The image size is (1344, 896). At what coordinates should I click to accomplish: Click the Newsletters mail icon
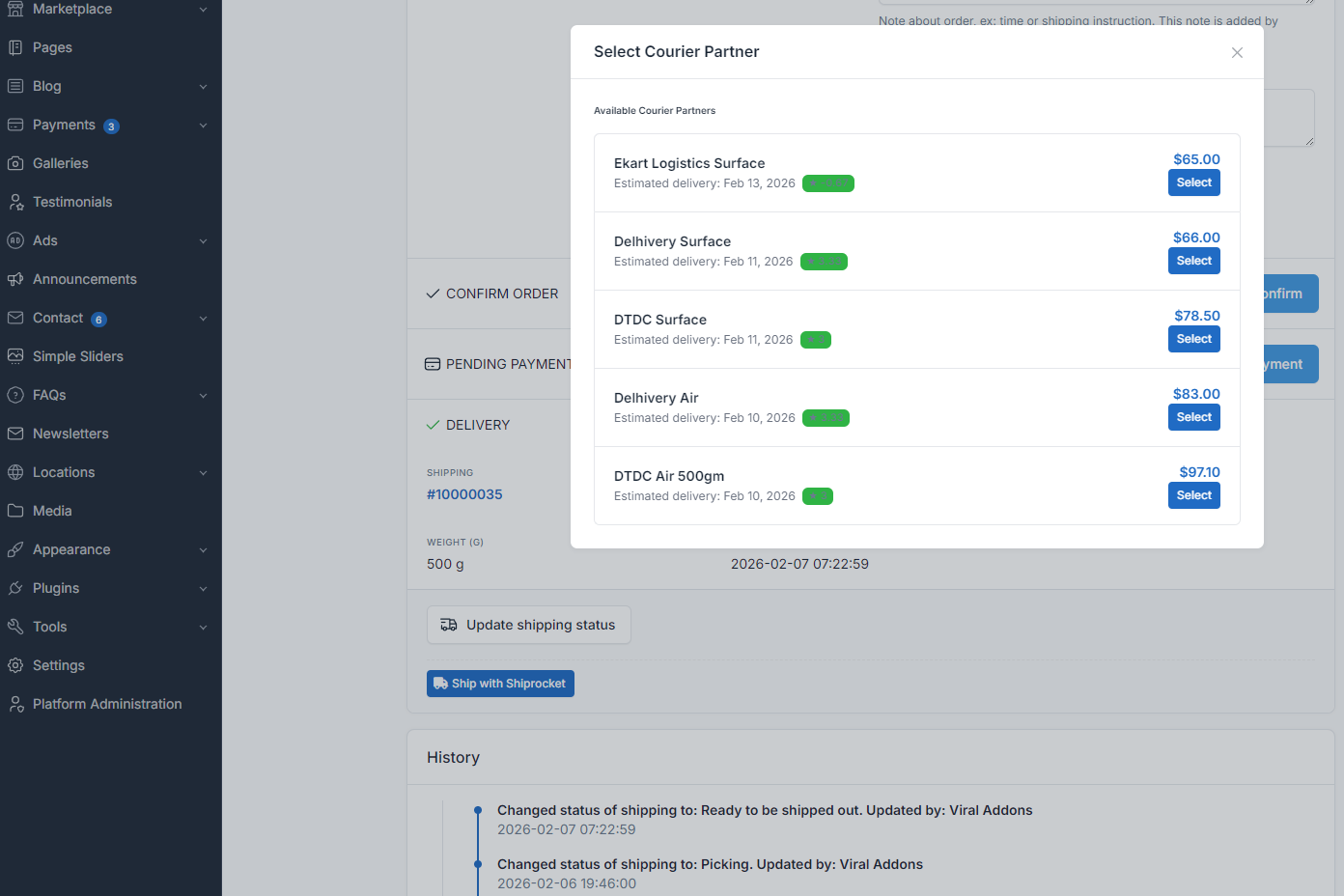15,434
